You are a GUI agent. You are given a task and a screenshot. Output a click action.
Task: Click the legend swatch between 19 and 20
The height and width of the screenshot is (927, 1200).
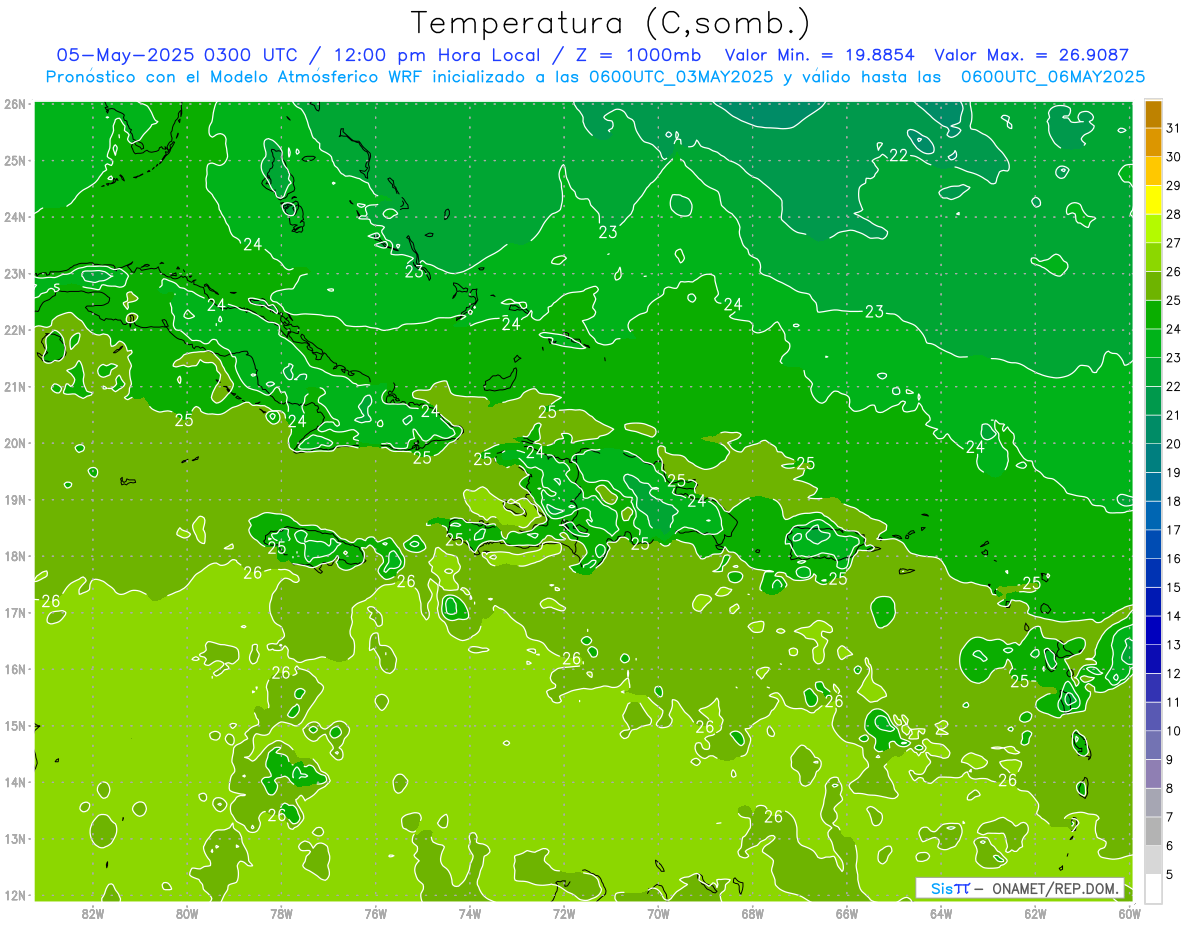1153,457
